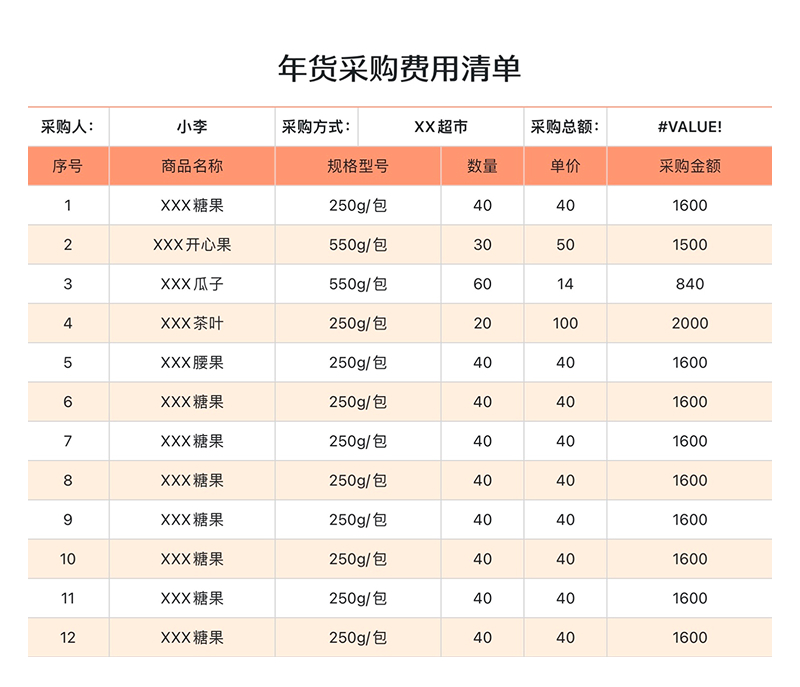Select unit price 100 cell
Screen dimensions: 800x687
565,323
